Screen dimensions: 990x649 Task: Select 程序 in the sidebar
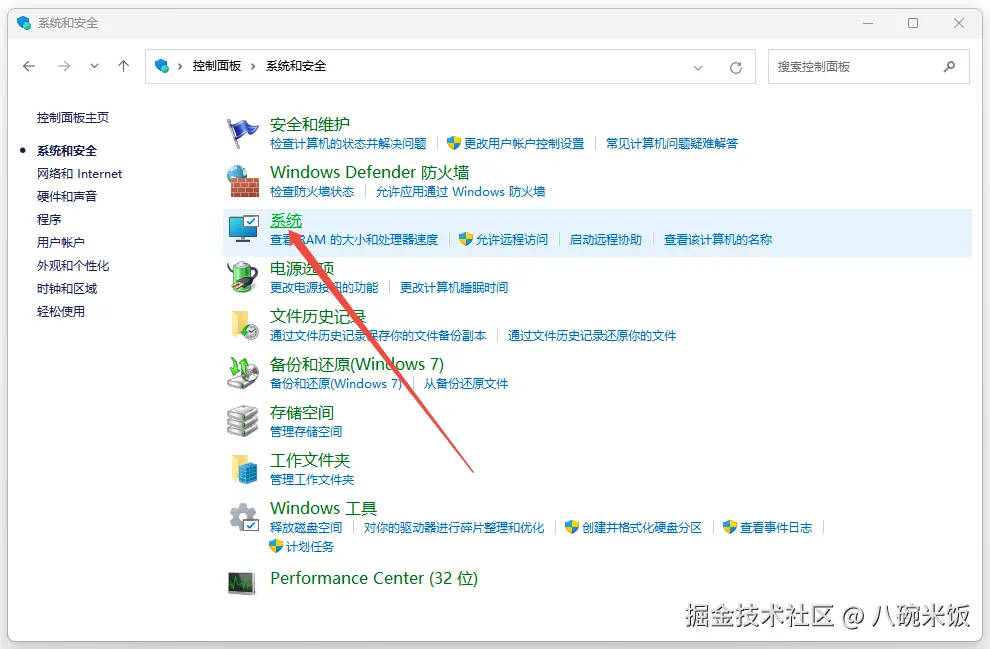click(49, 219)
